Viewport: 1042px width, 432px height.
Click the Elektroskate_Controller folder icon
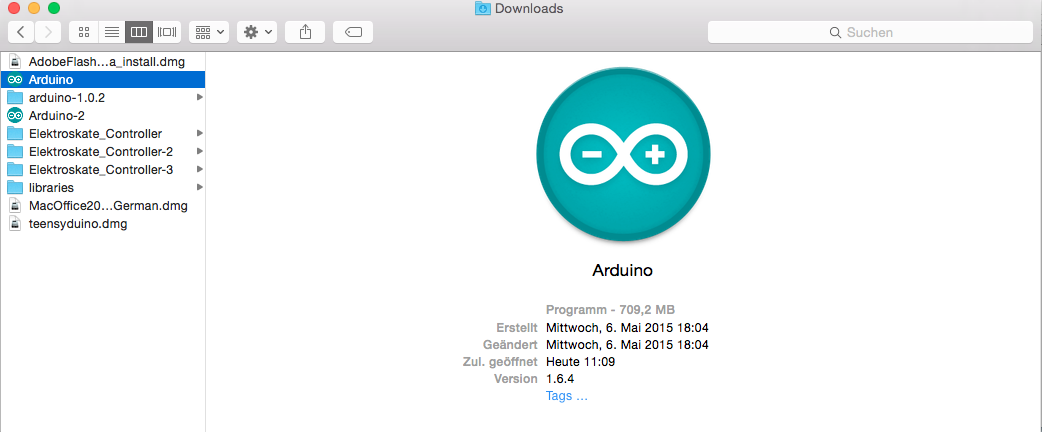(15, 133)
